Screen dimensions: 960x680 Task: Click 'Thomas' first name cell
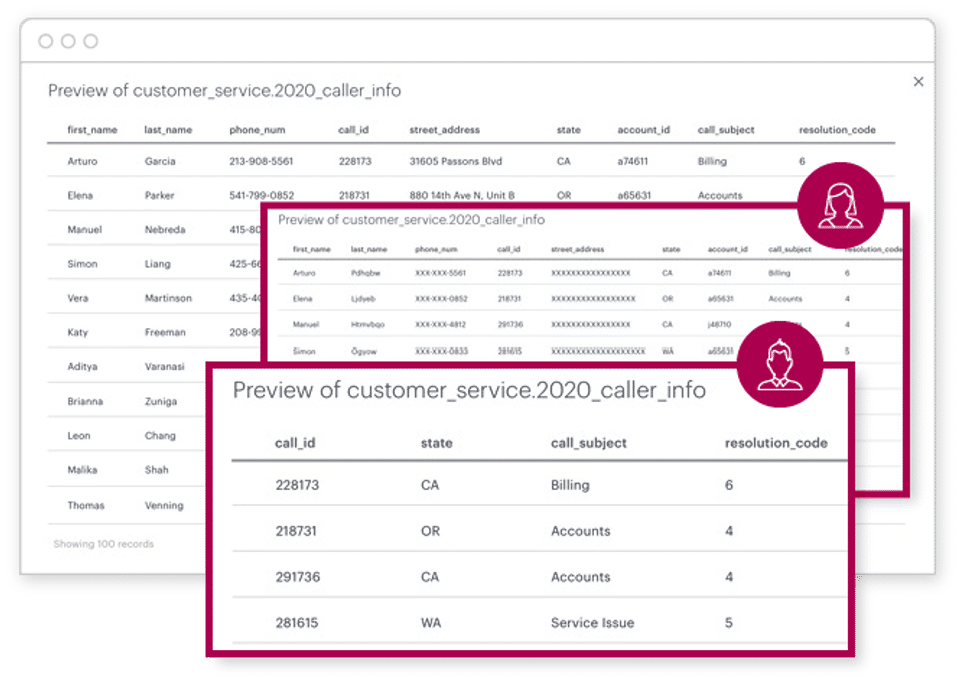click(86, 506)
